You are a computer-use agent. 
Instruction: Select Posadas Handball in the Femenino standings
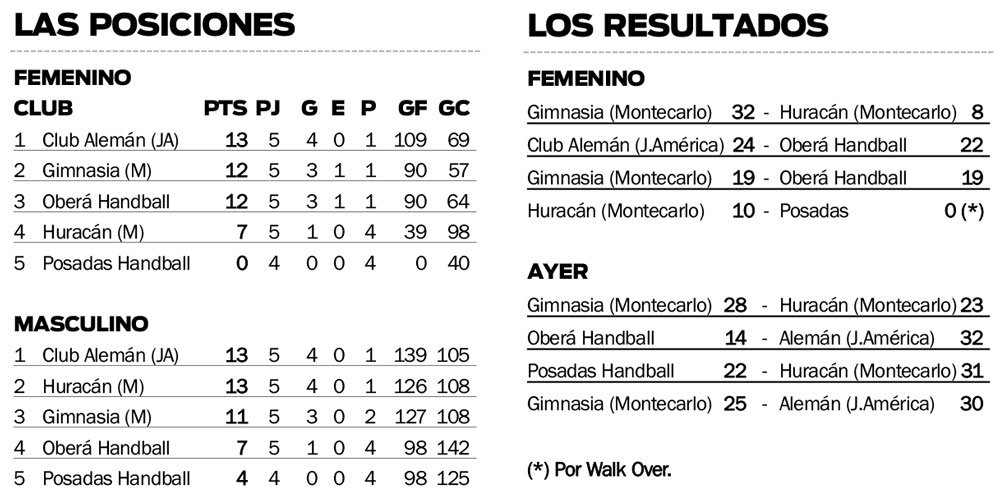click(116, 263)
